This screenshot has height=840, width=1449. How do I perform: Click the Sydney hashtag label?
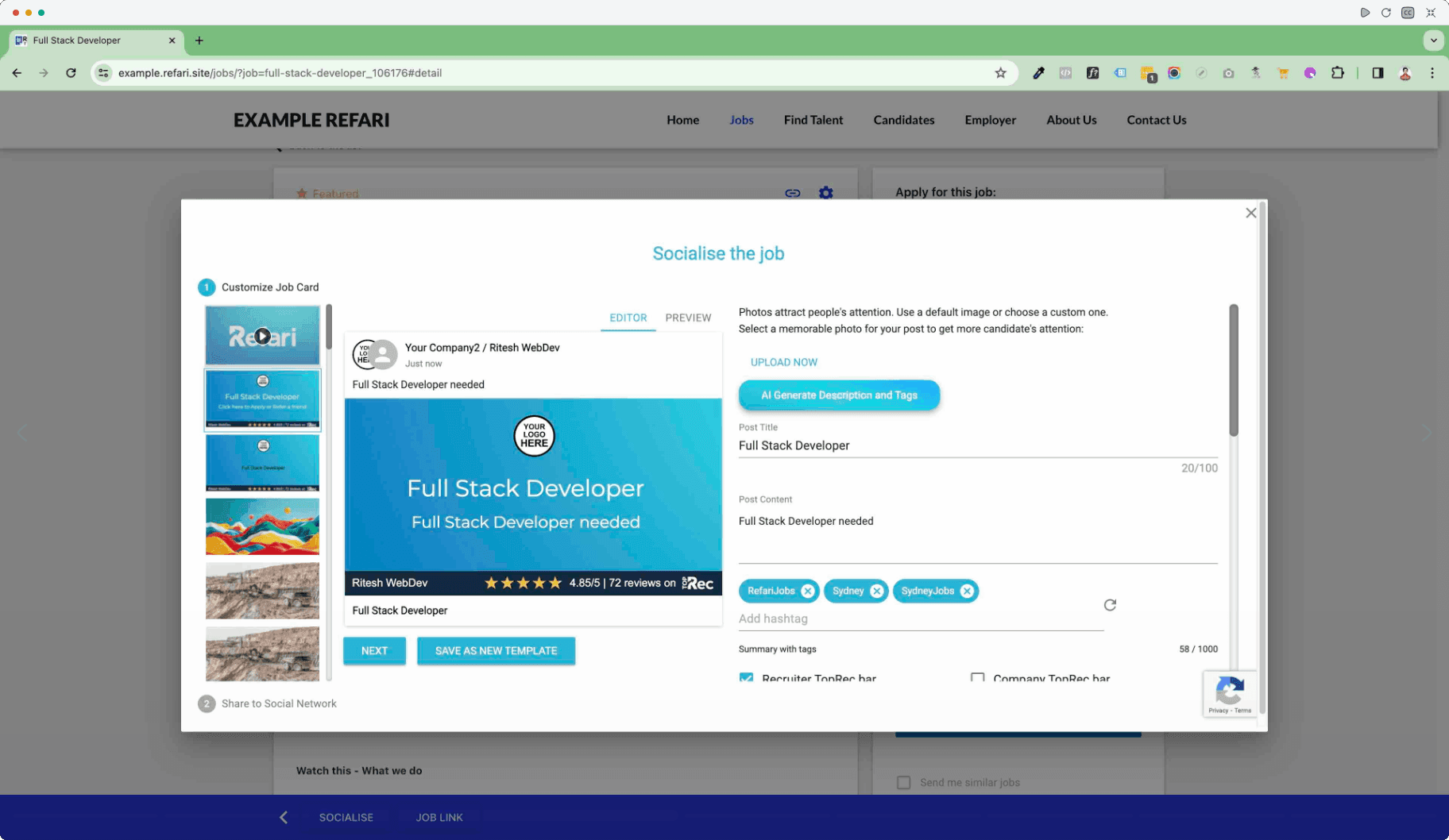[x=848, y=591]
